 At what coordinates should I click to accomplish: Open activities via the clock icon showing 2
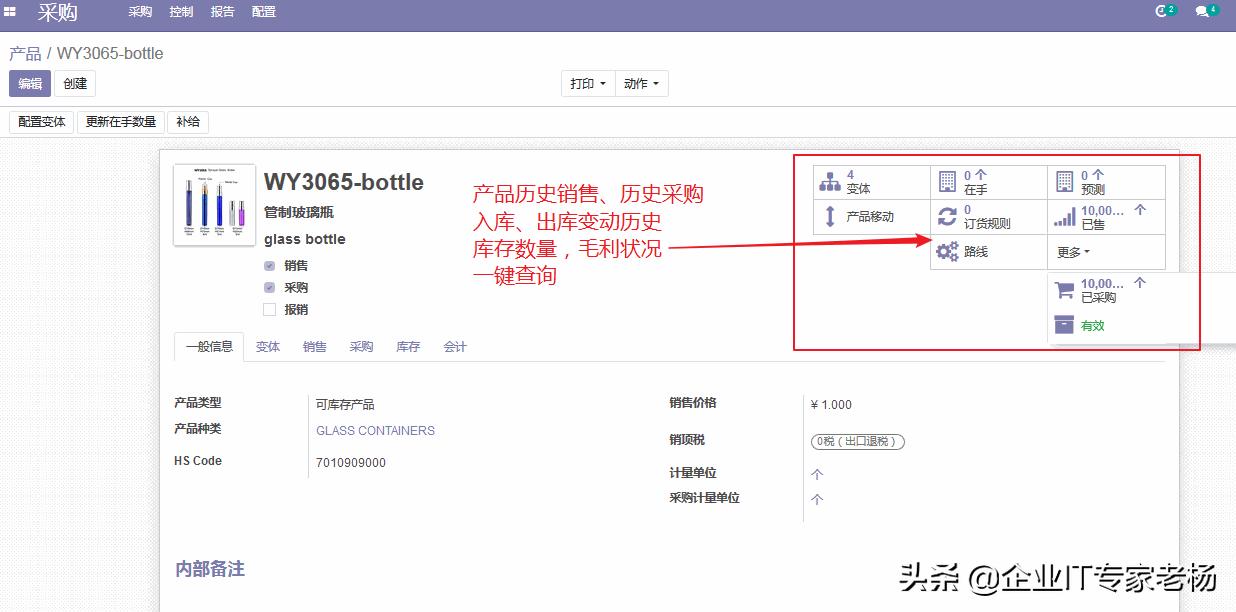point(1161,11)
